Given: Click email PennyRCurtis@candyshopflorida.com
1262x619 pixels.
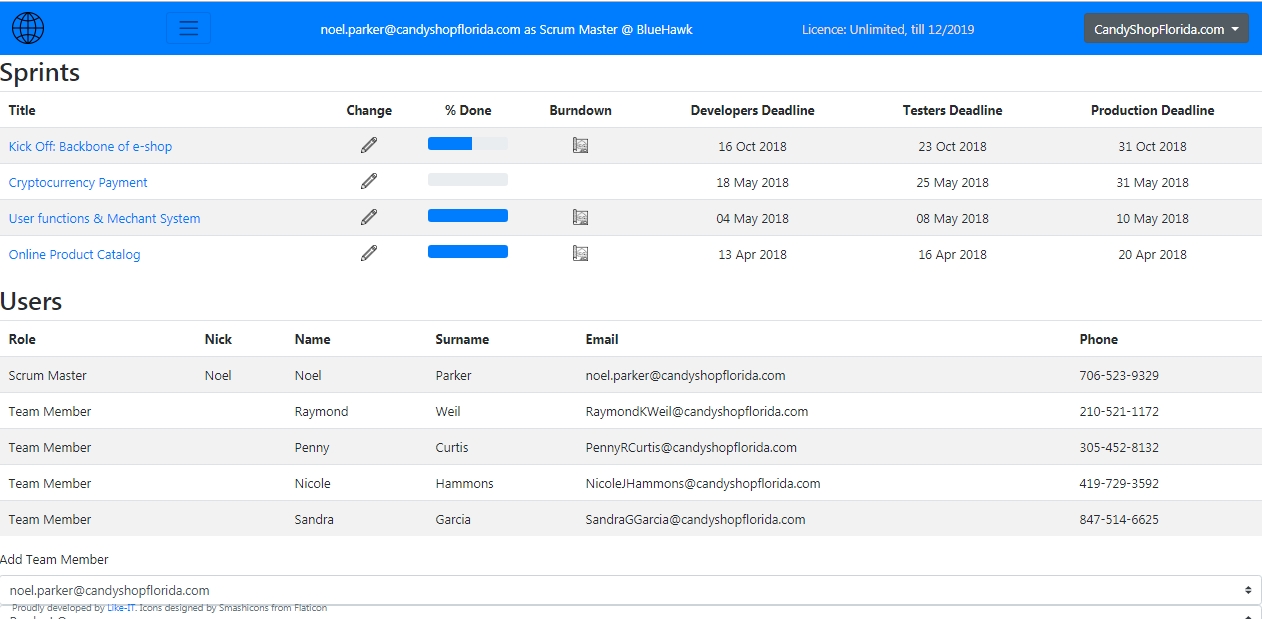Looking at the screenshot, I should pos(691,447).
